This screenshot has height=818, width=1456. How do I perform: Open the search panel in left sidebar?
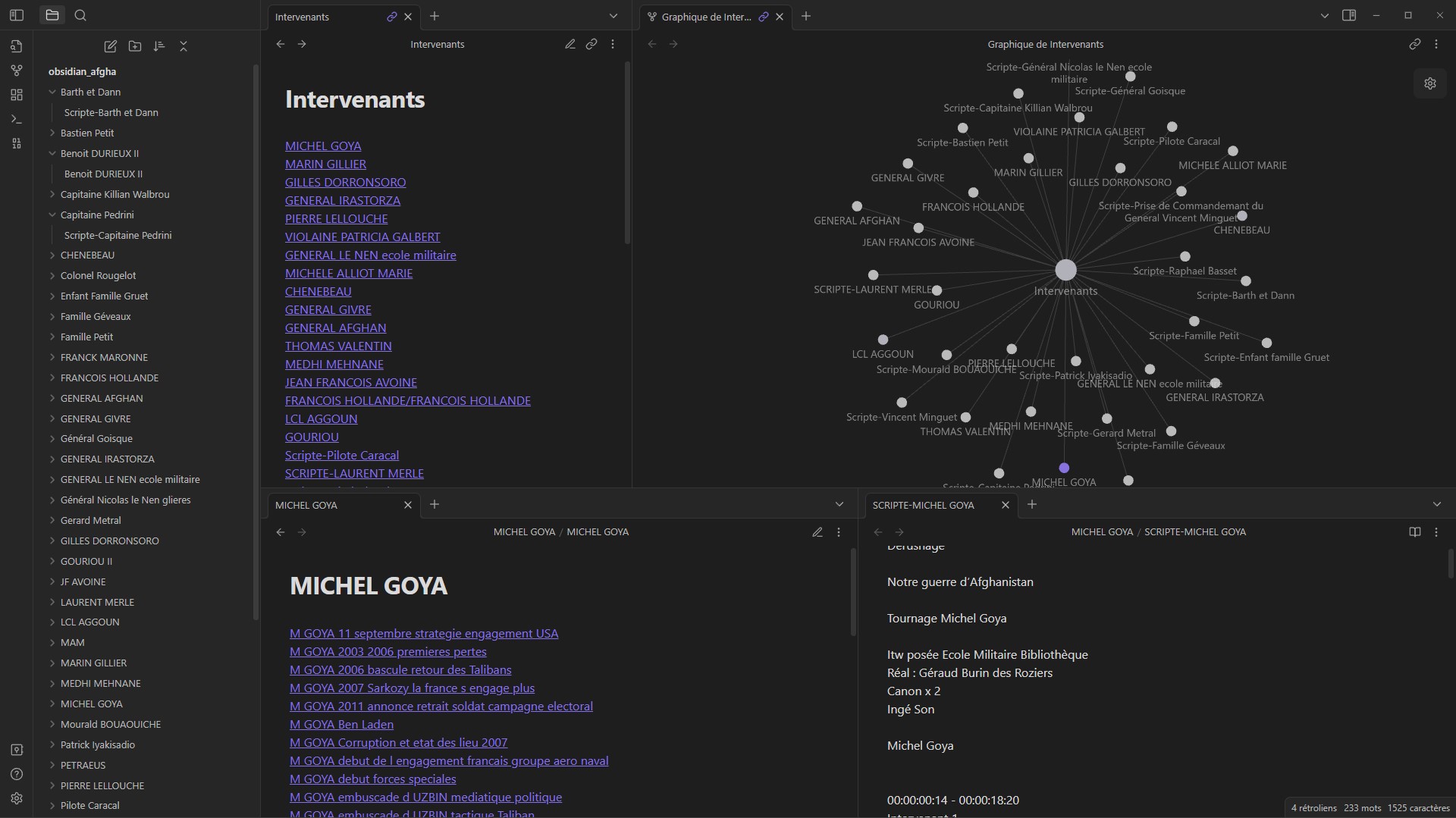tap(80, 15)
